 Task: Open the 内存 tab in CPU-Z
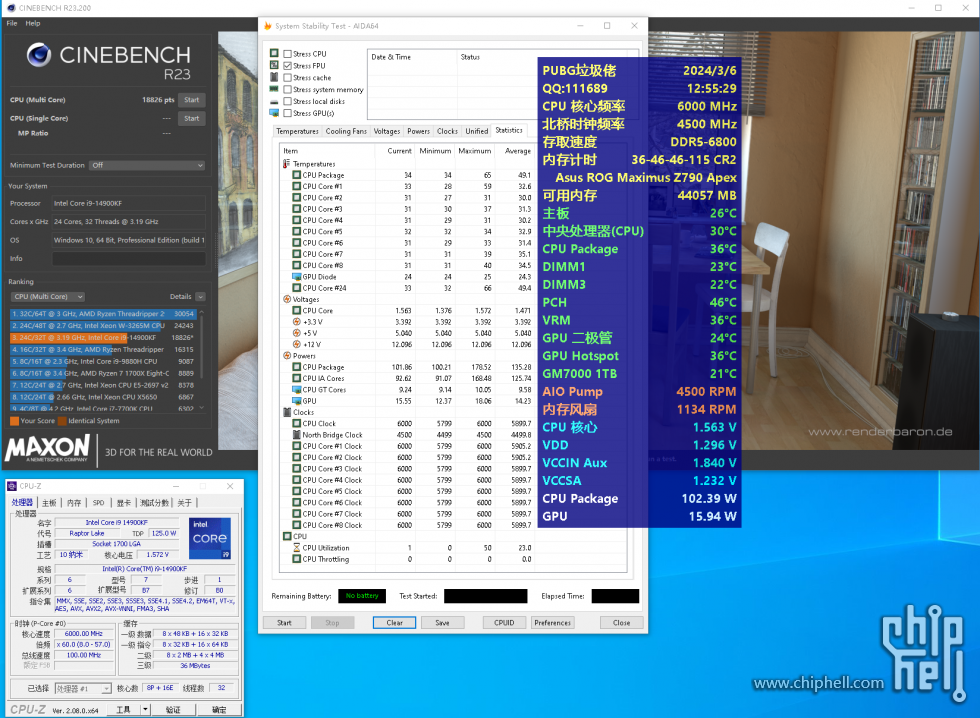[x=74, y=502]
